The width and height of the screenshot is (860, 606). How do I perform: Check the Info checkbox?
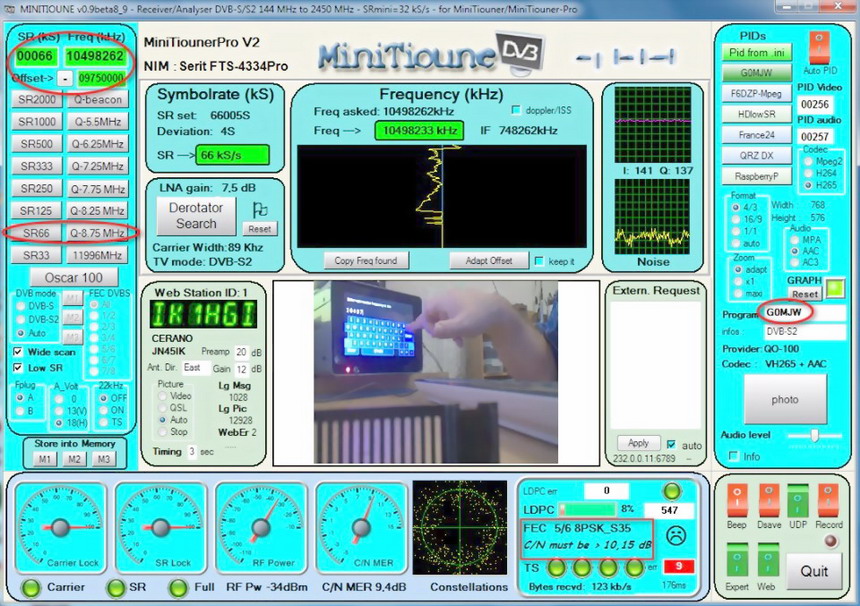[x=733, y=456]
